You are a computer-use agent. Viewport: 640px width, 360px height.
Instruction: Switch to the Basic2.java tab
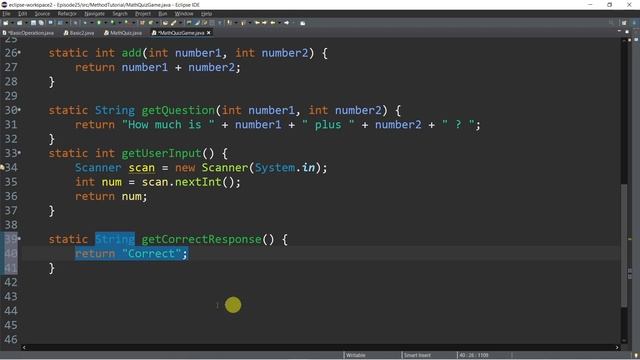[79, 33]
